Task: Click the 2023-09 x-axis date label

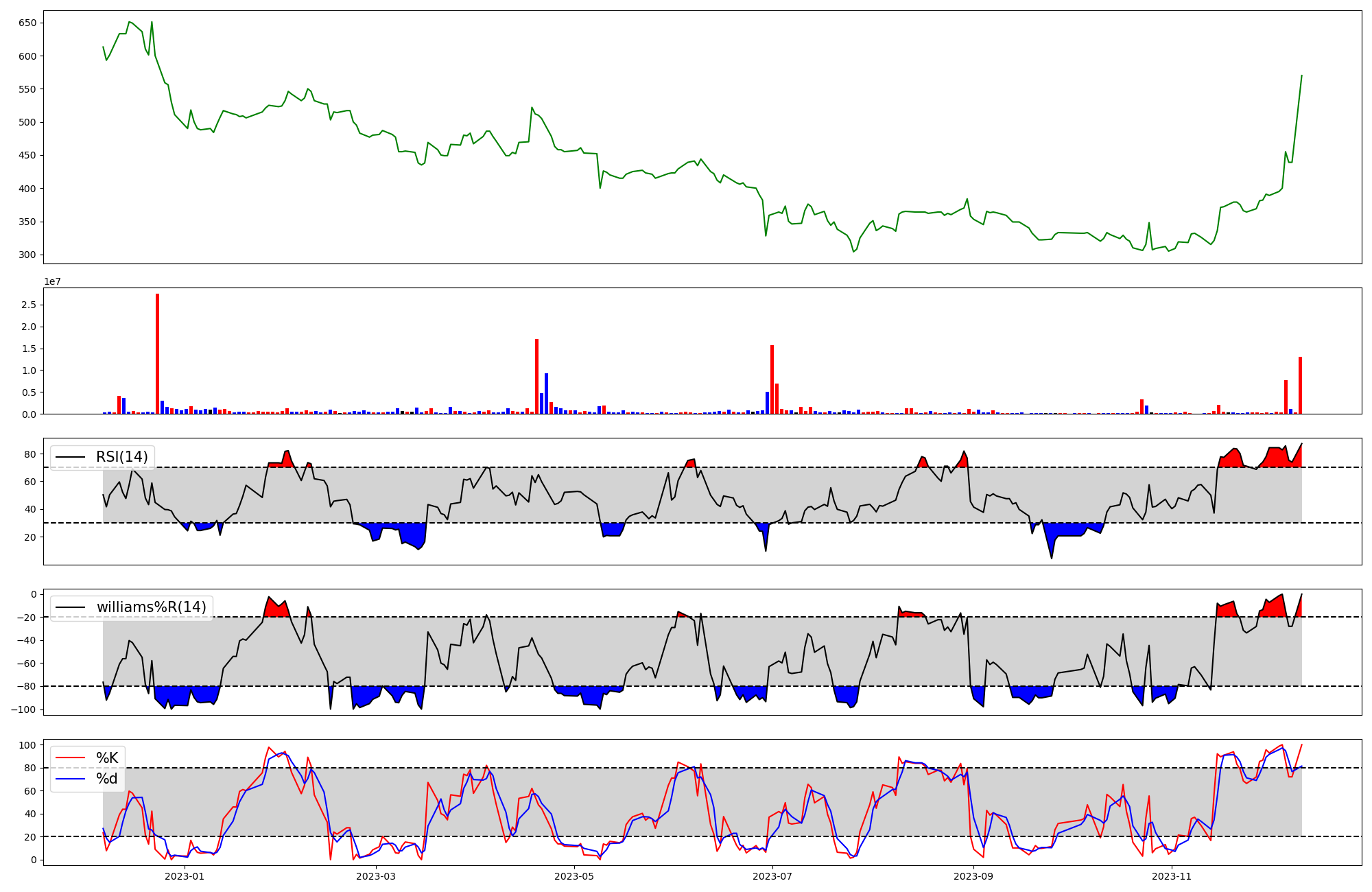Action: [973, 876]
